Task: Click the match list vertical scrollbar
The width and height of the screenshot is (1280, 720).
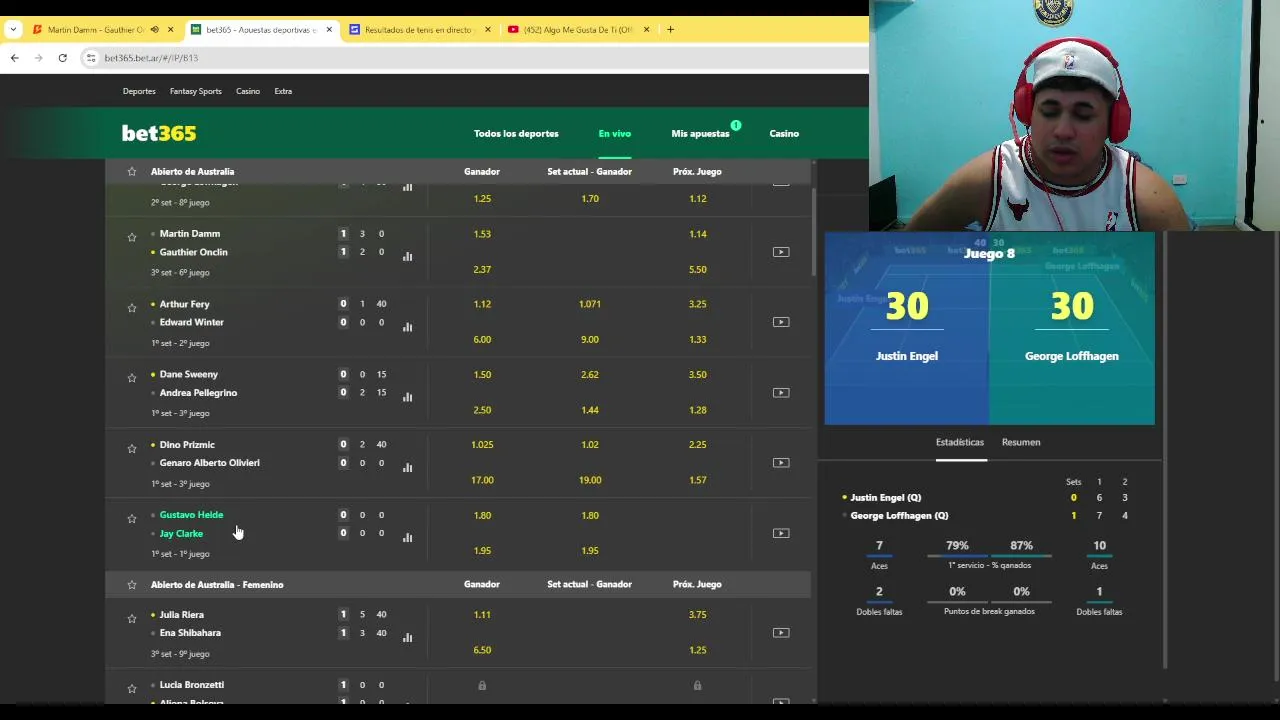Action: coord(813,230)
